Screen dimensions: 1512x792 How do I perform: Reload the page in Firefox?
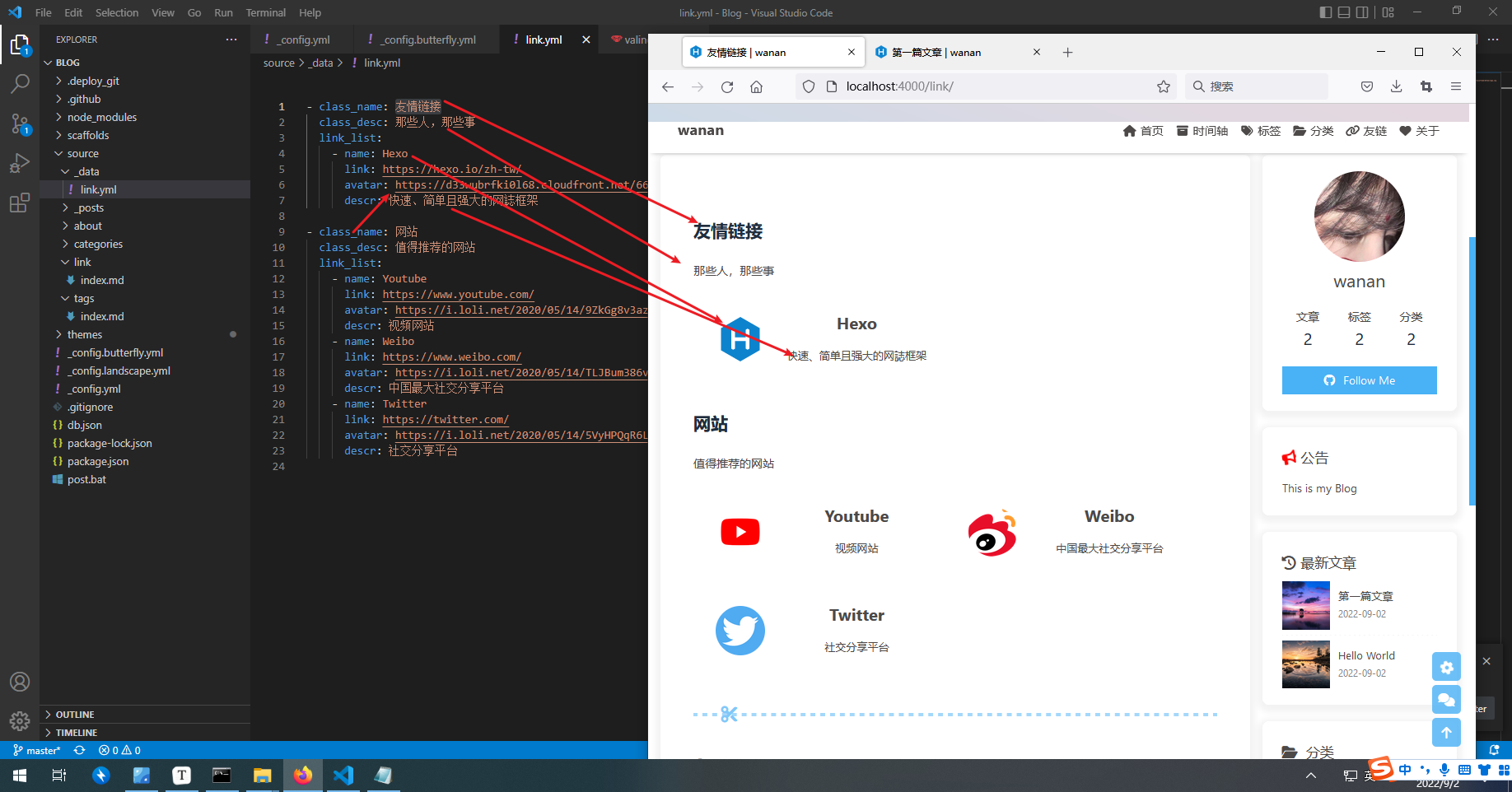click(x=727, y=86)
